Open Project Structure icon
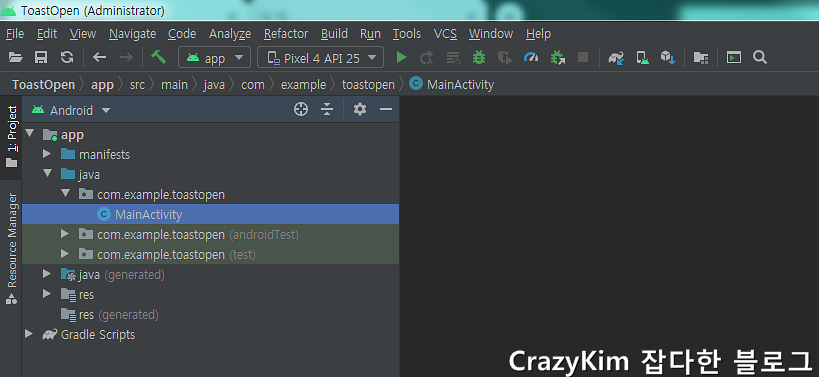 click(700, 57)
